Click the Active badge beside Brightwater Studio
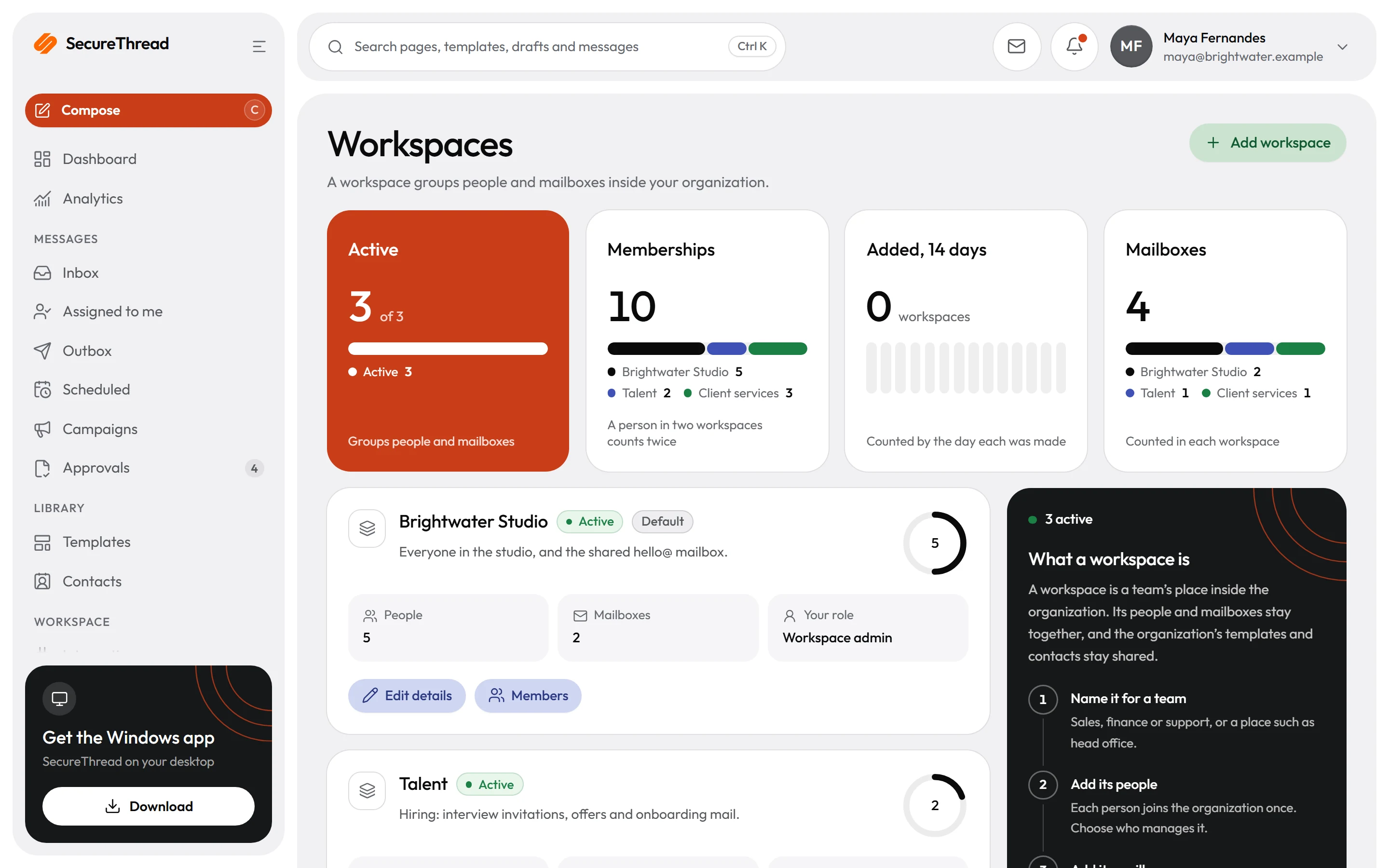 (589, 521)
